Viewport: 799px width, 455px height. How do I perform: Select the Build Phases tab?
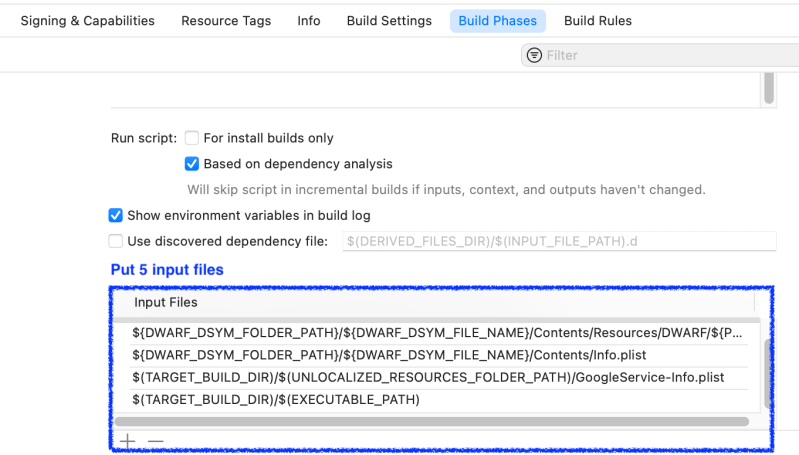[497, 21]
